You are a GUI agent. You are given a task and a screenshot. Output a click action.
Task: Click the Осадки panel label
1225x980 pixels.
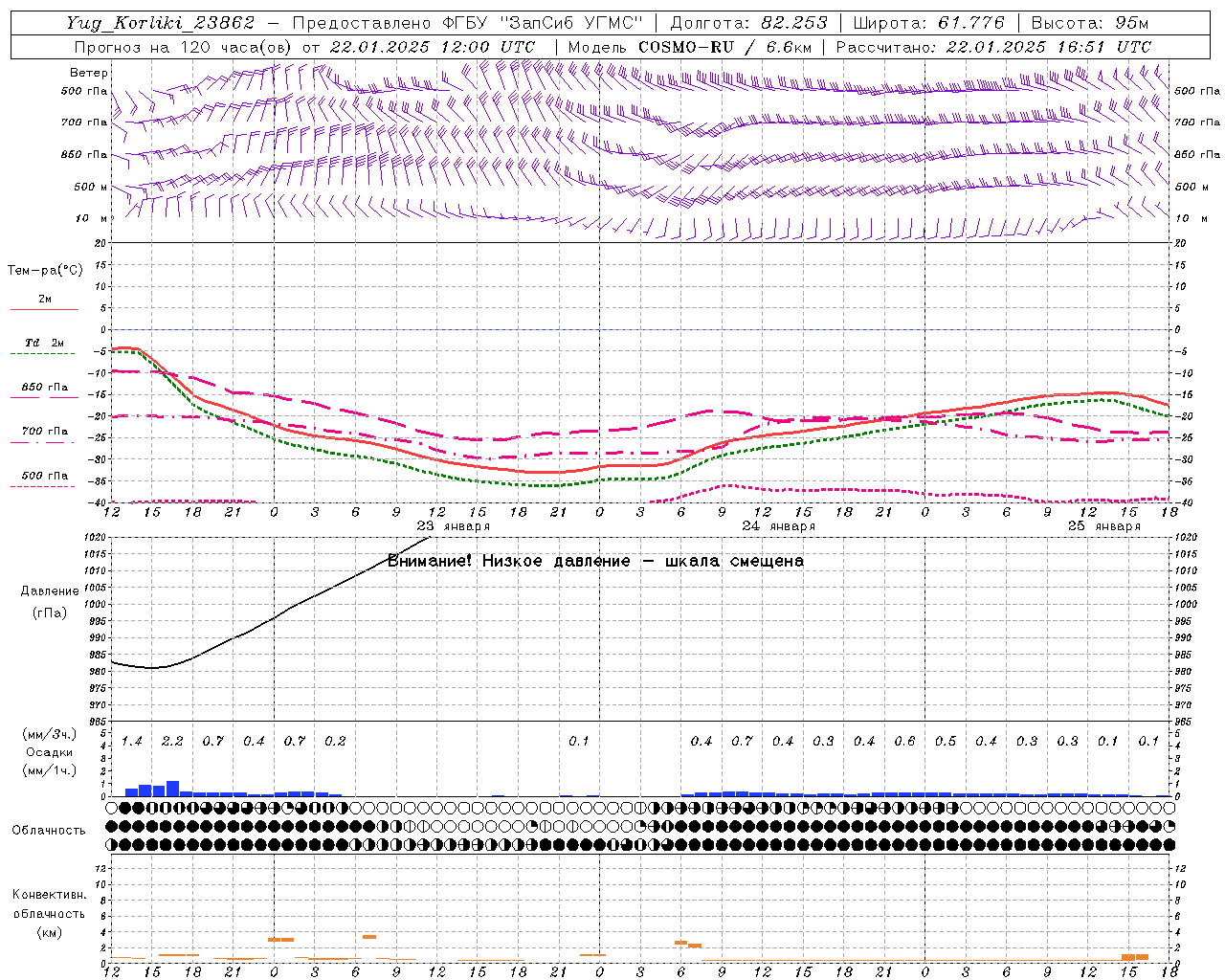50,752
